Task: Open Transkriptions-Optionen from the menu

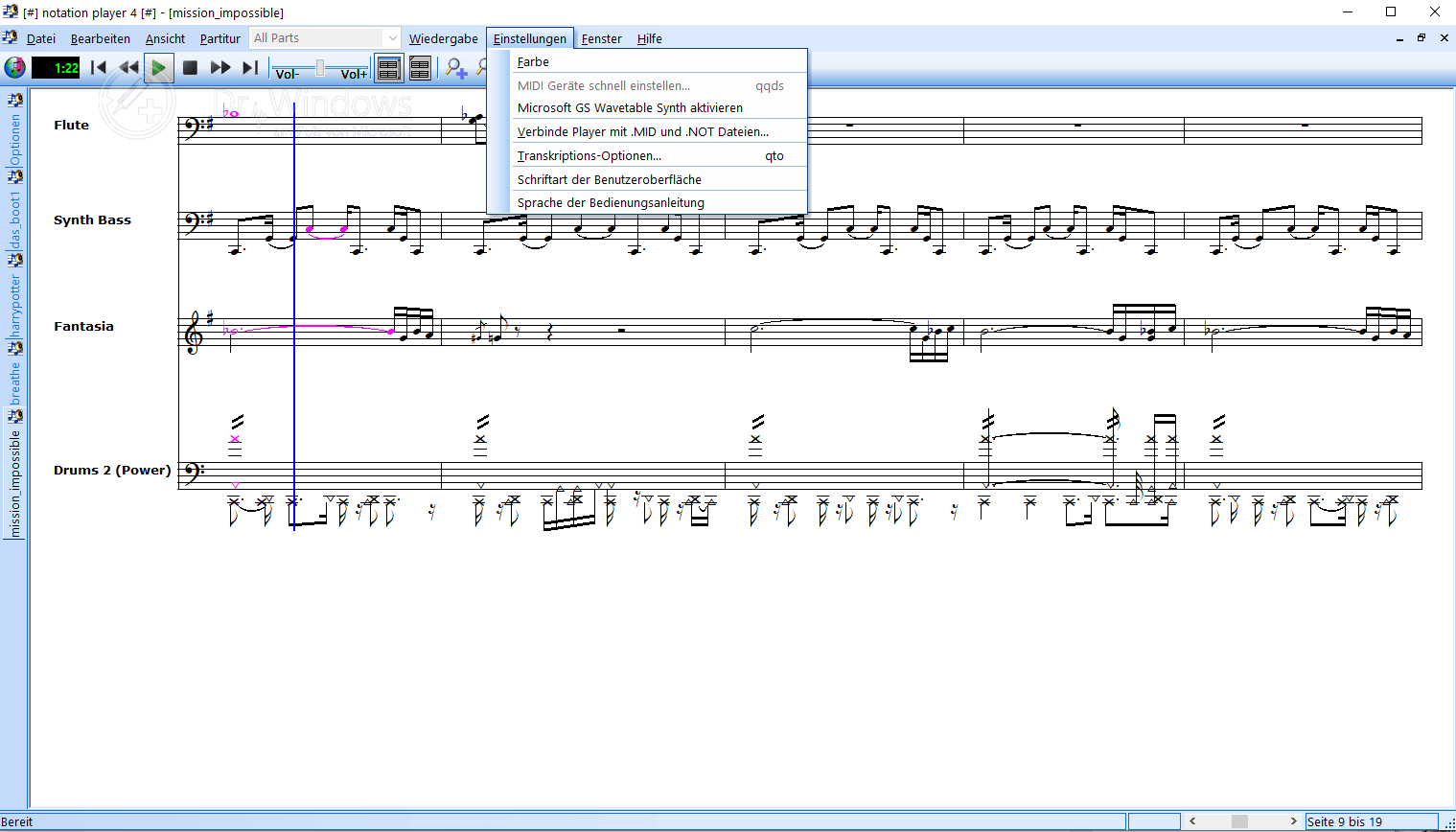Action: point(589,155)
